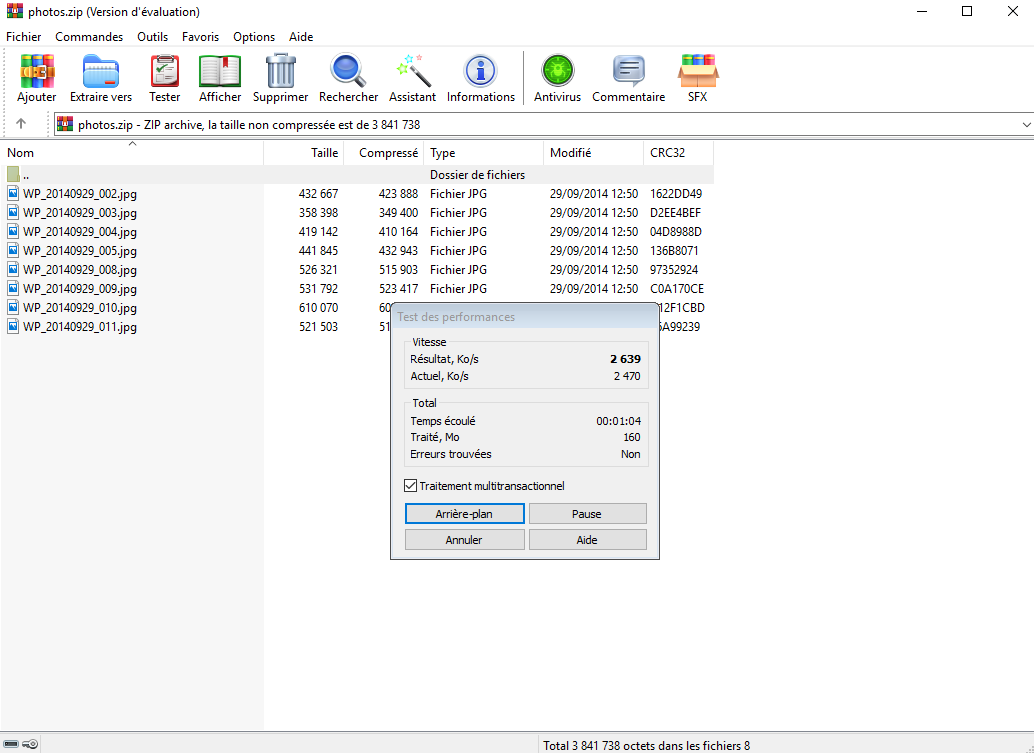Open the Commandes menu
1034x753 pixels.
[x=89, y=37]
